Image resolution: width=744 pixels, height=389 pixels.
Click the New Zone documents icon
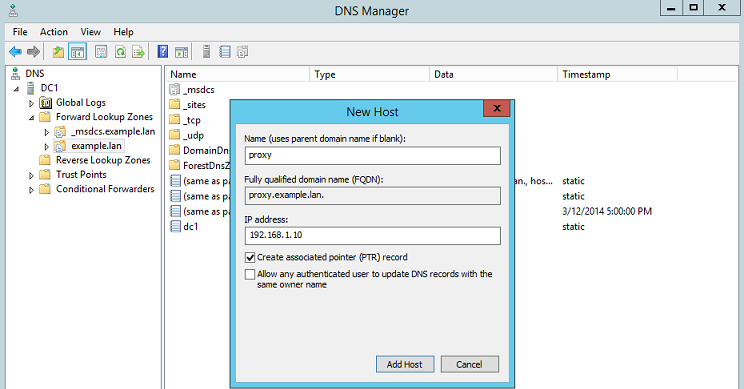[242, 52]
